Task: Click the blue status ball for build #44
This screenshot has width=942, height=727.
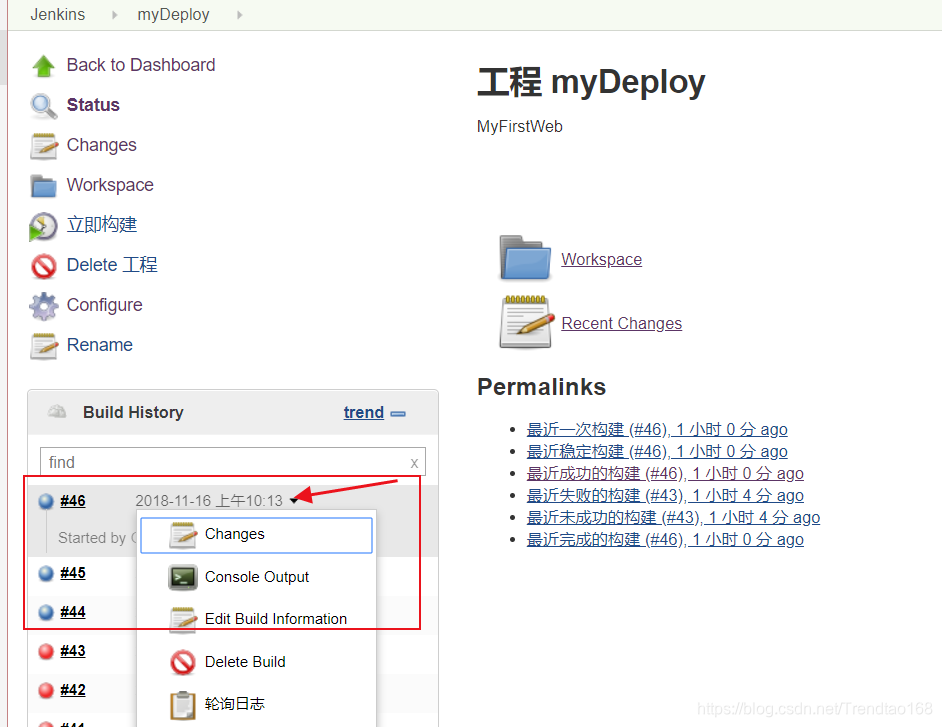Action: [x=46, y=612]
